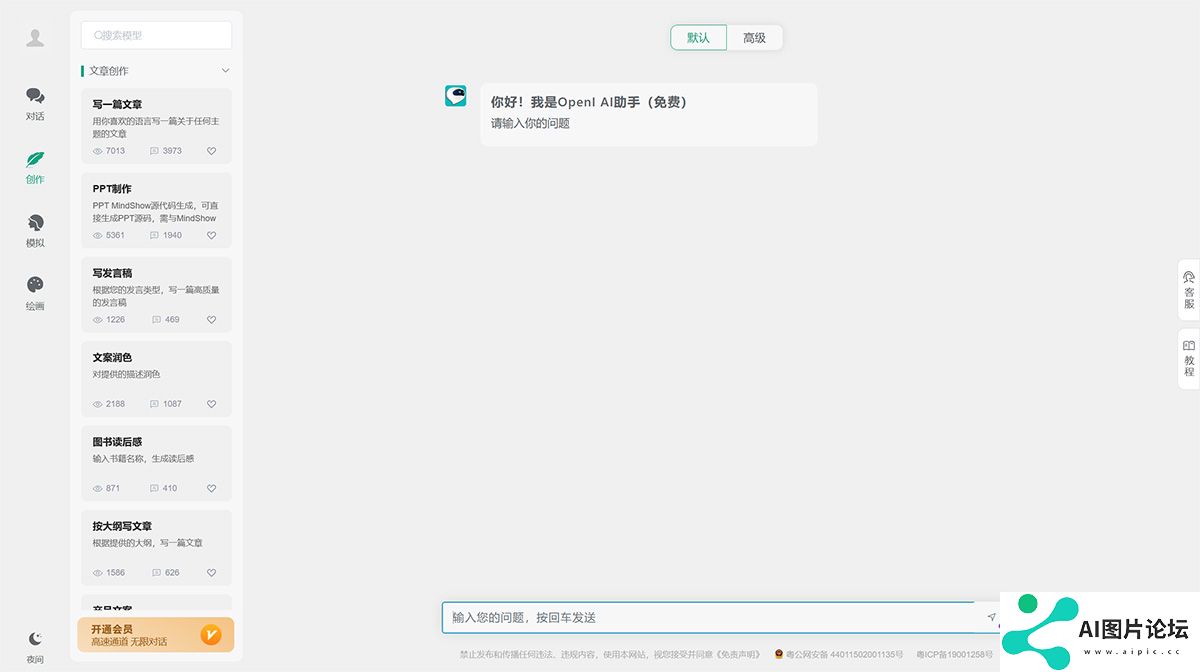Click eye icon on 按大纲写文章 card
The width and height of the screenshot is (1200, 672).
98,573
